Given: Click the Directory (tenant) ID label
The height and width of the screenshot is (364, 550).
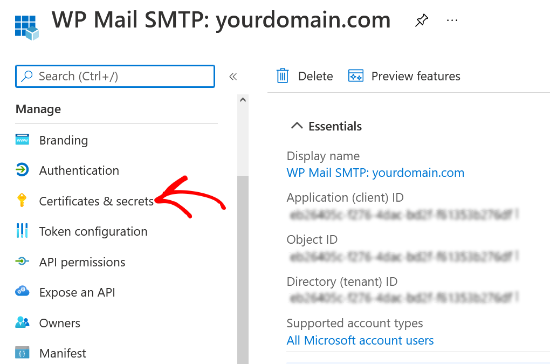Looking at the screenshot, I should coord(342,282).
